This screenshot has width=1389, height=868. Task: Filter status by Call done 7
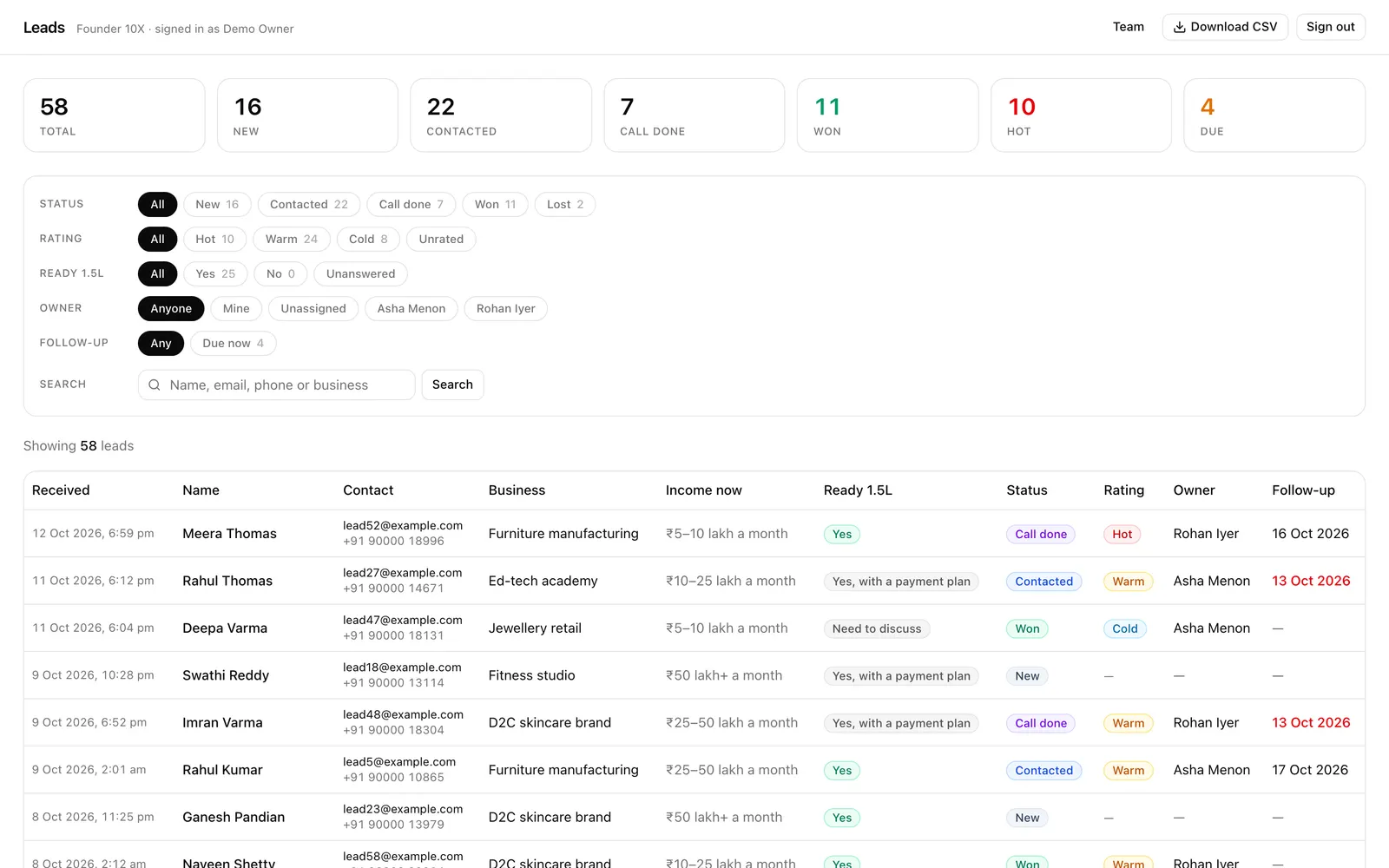[x=411, y=204]
